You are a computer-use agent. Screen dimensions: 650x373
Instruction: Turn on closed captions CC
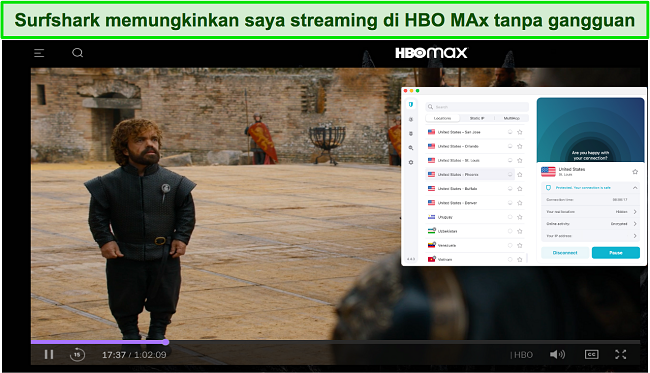(592, 354)
